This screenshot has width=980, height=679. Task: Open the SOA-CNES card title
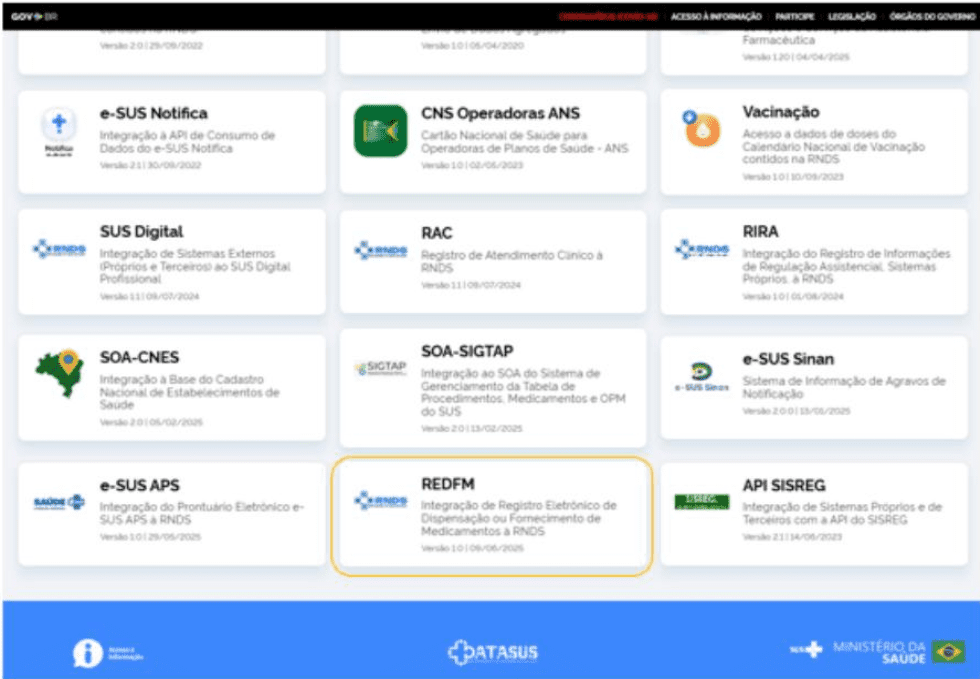tap(139, 357)
